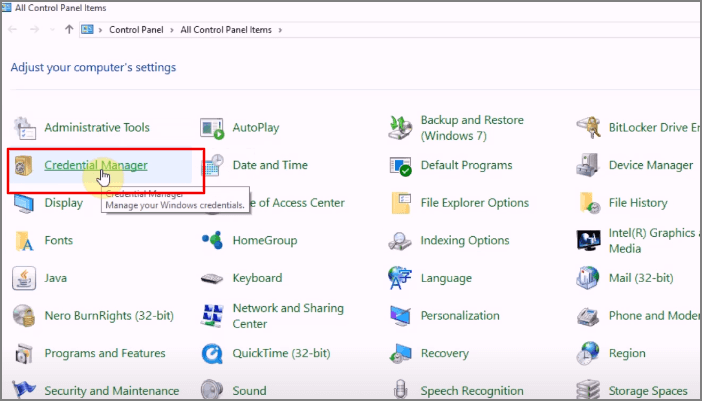Click the Backup and Restore icon

pyautogui.click(x=401, y=128)
